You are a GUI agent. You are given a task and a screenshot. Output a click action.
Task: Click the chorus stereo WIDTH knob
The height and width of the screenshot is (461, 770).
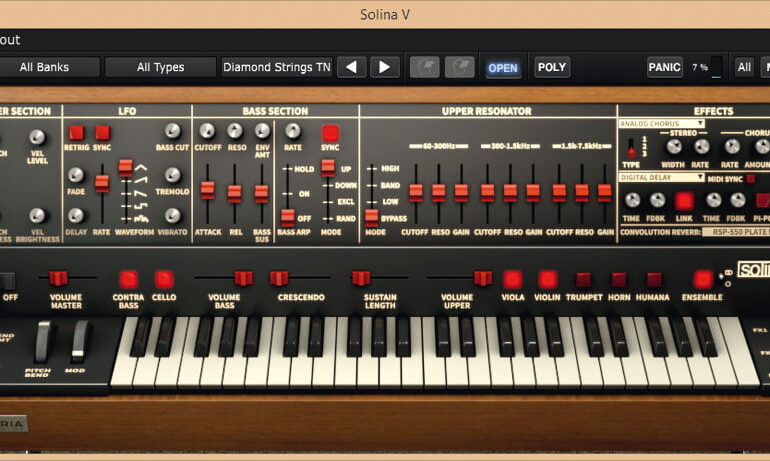pos(674,146)
